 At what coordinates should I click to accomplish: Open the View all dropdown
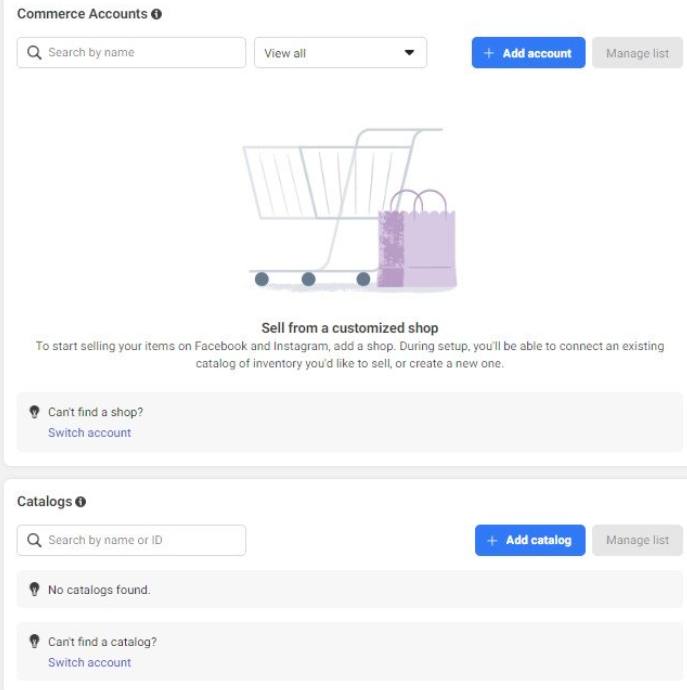[x=340, y=53]
